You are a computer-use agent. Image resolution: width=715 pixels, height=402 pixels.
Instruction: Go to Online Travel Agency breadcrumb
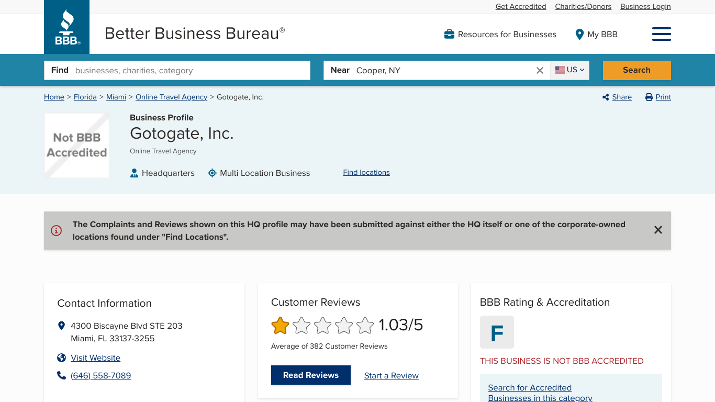coord(171,97)
